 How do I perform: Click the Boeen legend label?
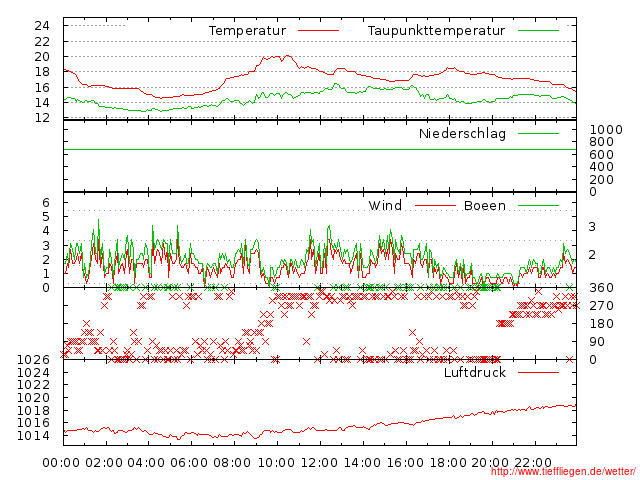[484, 206]
